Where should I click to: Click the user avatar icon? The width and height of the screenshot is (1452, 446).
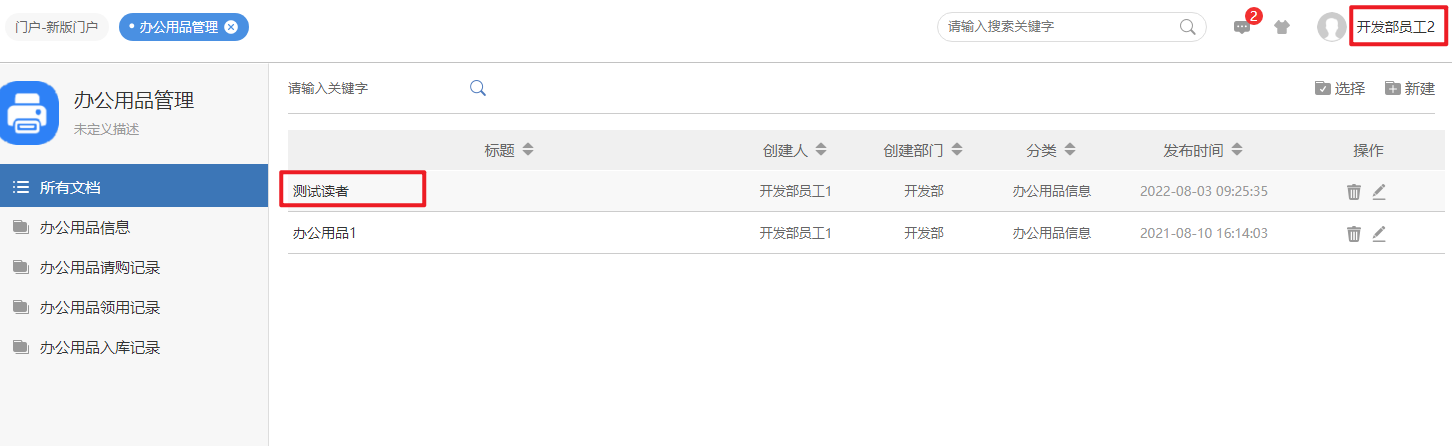(x=1331, y=27)
